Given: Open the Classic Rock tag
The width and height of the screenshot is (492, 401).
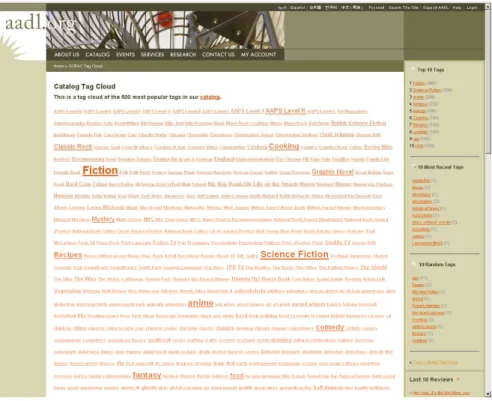Looking at the screenshot, I should pos(73,147).
